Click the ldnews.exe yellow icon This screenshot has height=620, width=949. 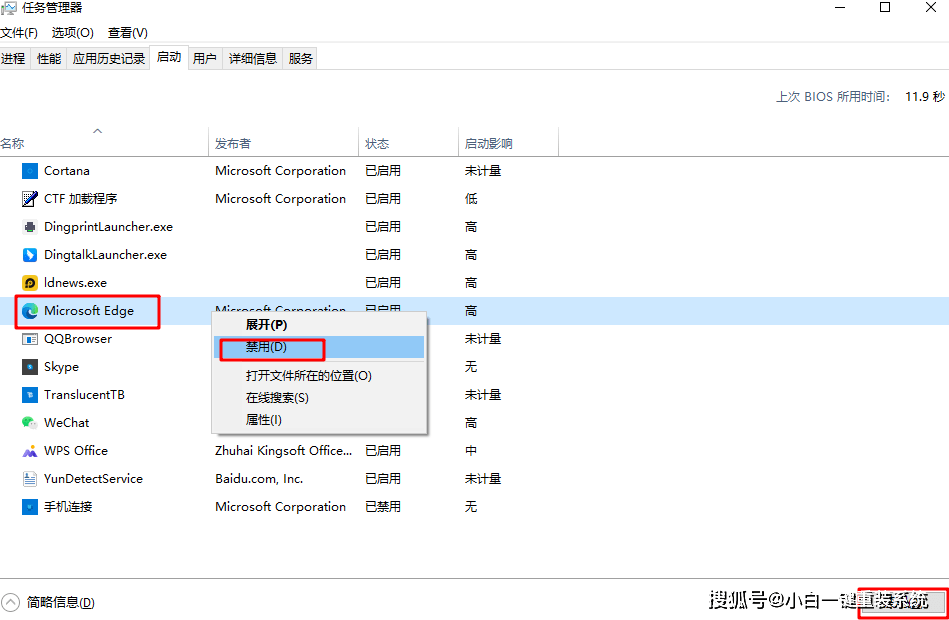(x=30, y=283)
